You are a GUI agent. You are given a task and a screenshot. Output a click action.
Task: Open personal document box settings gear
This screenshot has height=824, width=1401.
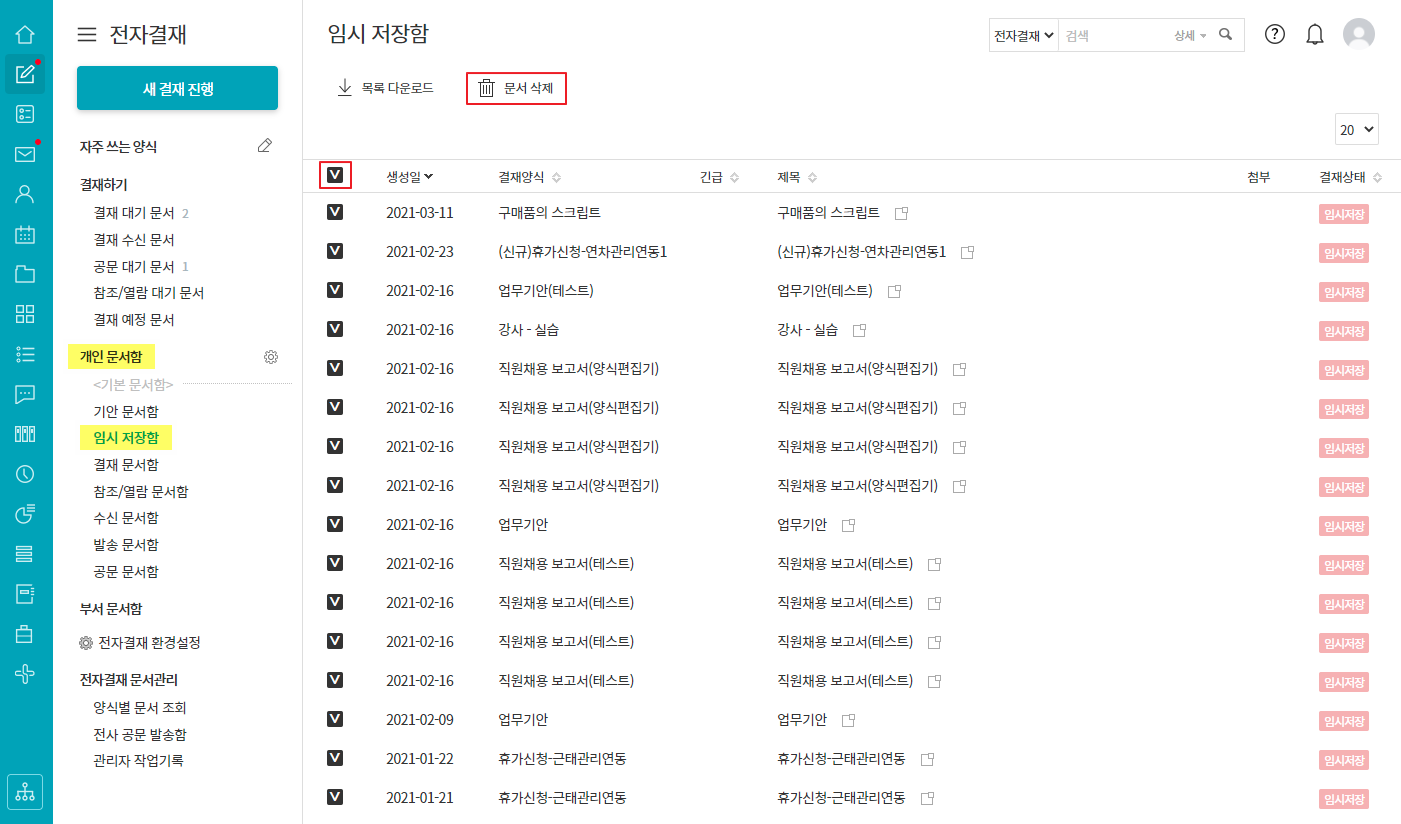tap(270, 357)
